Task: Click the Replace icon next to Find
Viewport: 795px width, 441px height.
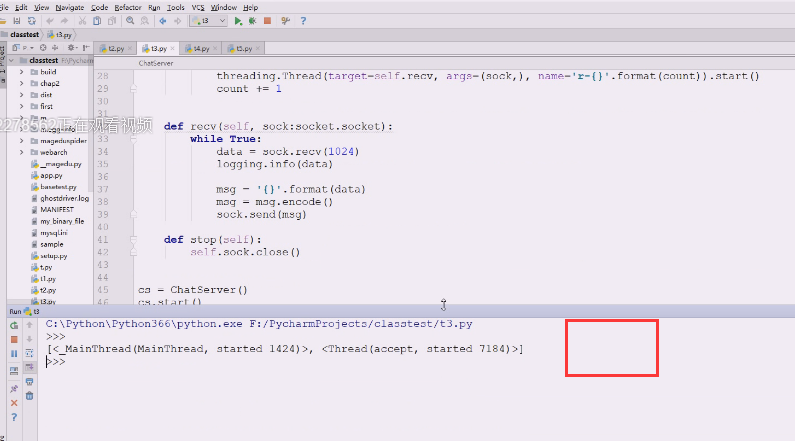Action: point(145,21)
